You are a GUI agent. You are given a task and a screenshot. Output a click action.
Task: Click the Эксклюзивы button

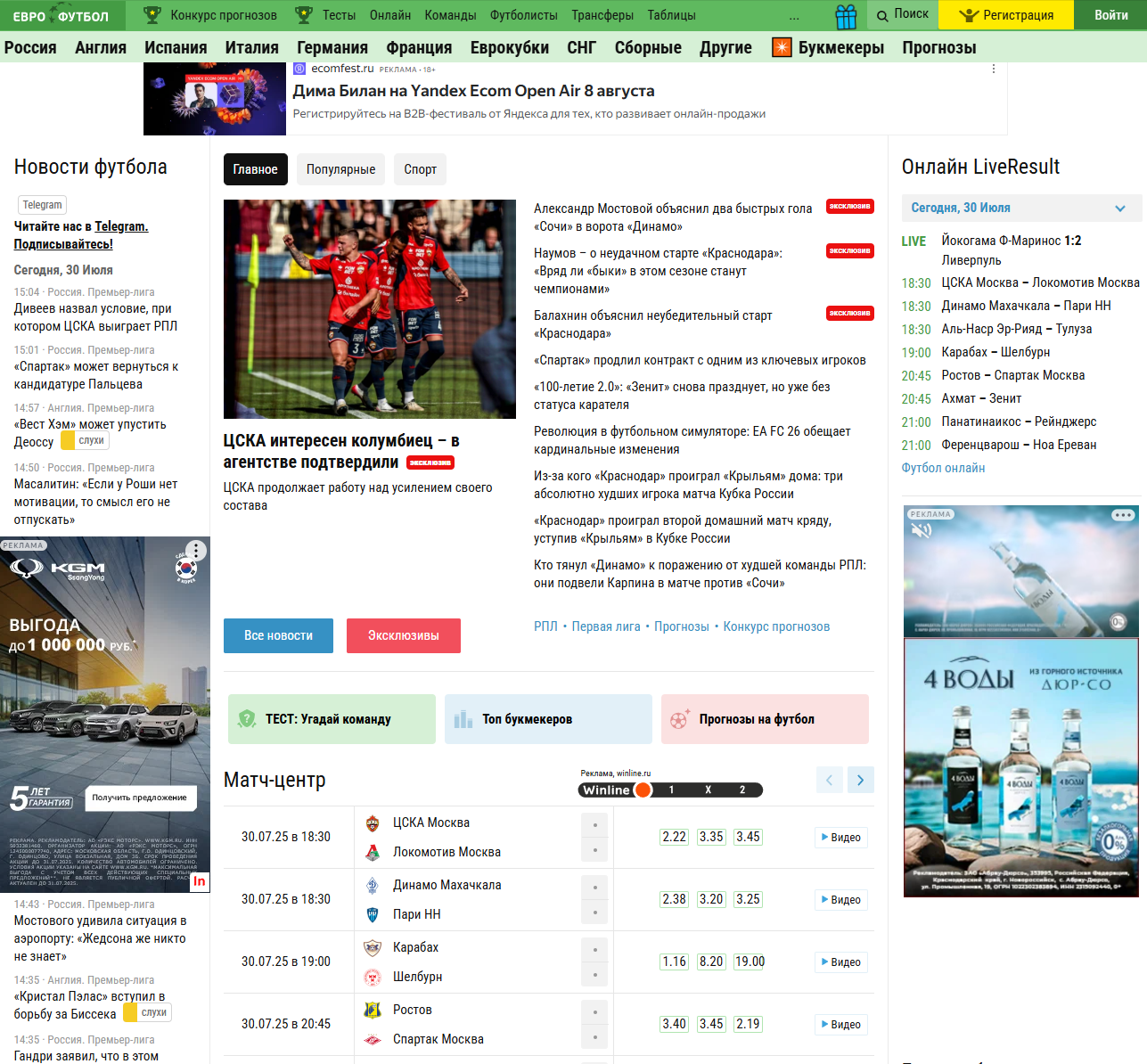404,635
